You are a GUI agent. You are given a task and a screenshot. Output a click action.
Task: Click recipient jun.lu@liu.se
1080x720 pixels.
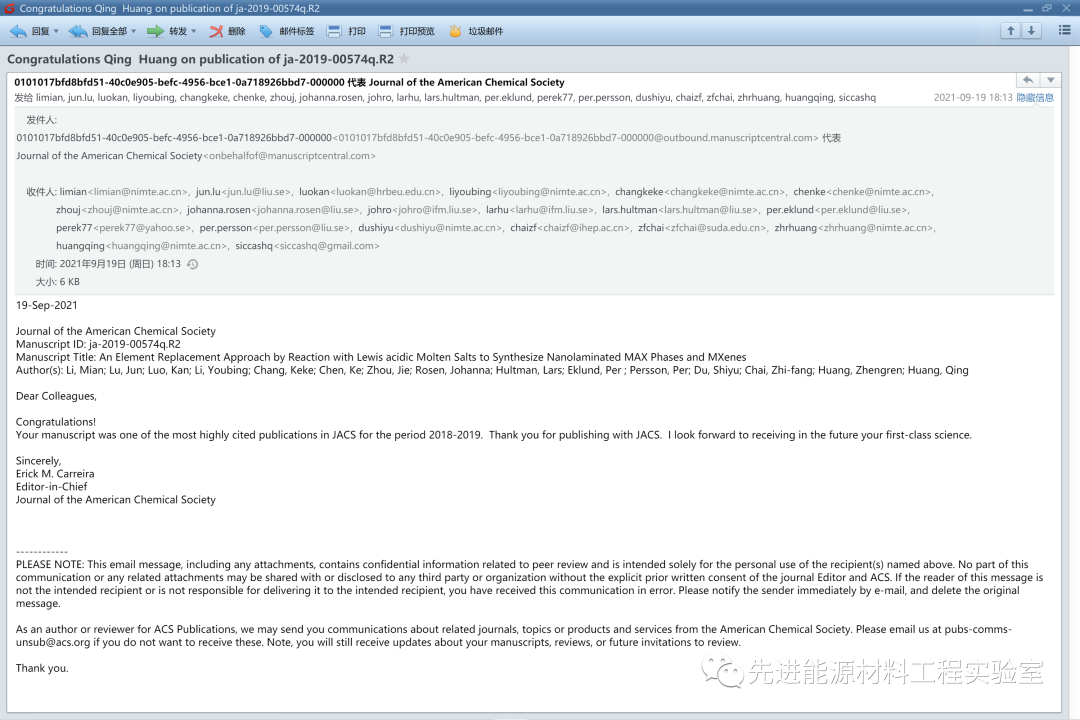click(x=256, y=192)
